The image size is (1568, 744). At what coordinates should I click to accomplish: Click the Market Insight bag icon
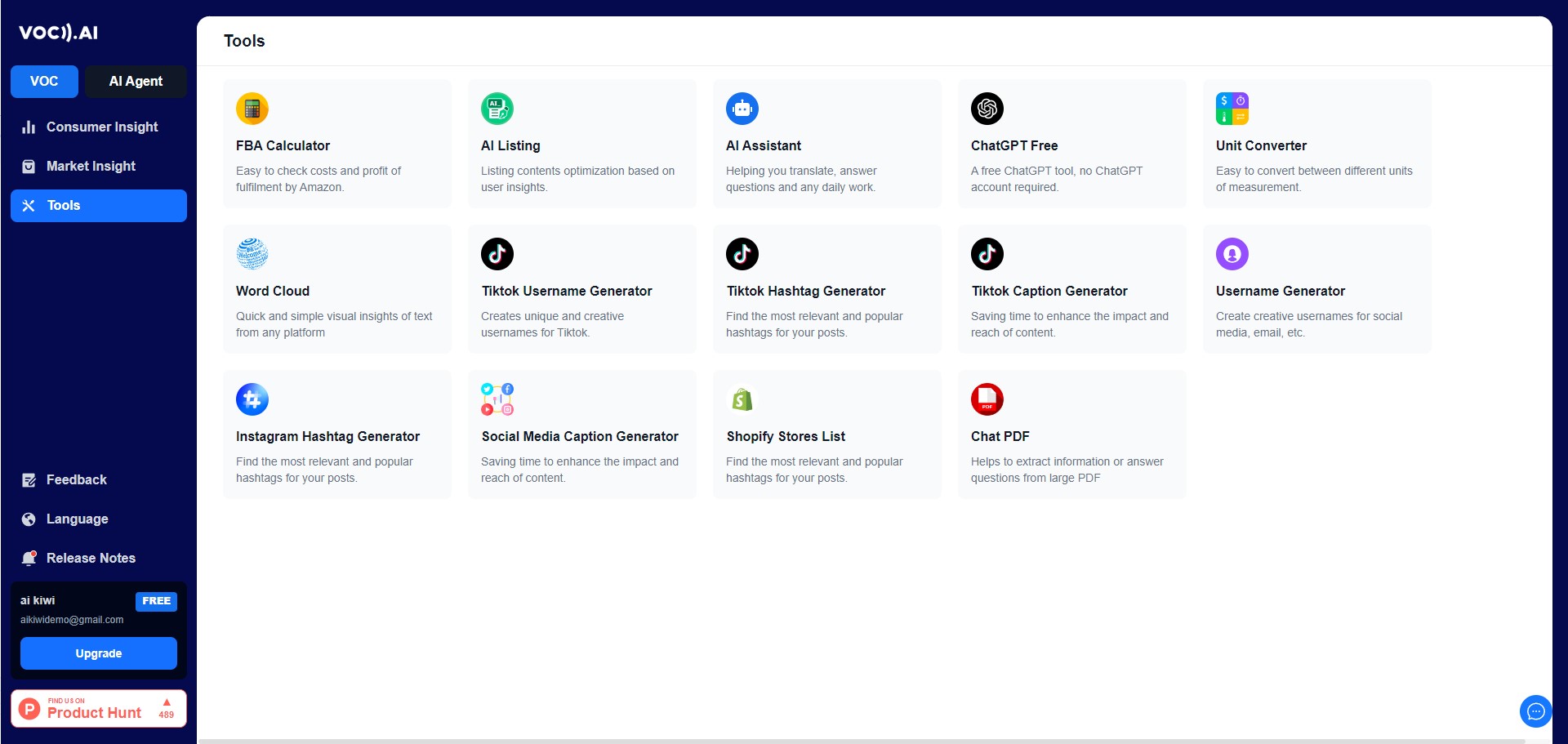(29, 167)
